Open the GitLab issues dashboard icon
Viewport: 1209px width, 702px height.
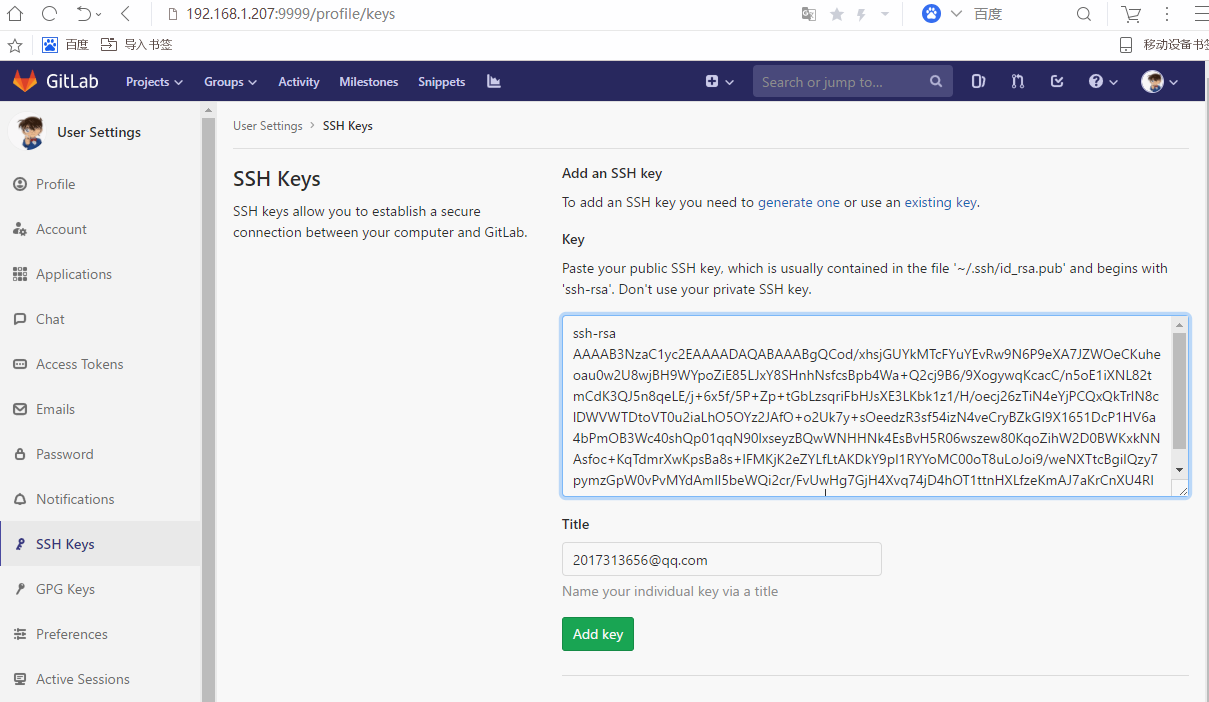978,81
